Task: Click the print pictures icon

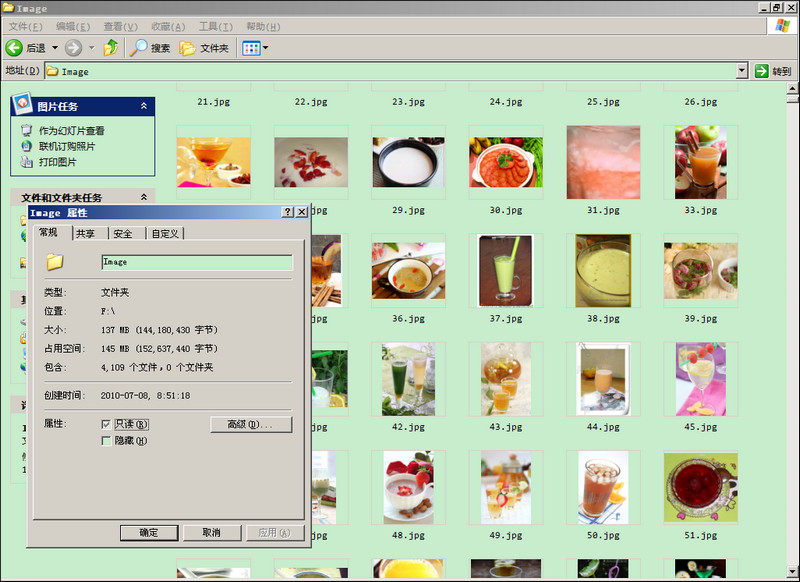Action: [27, 162]
